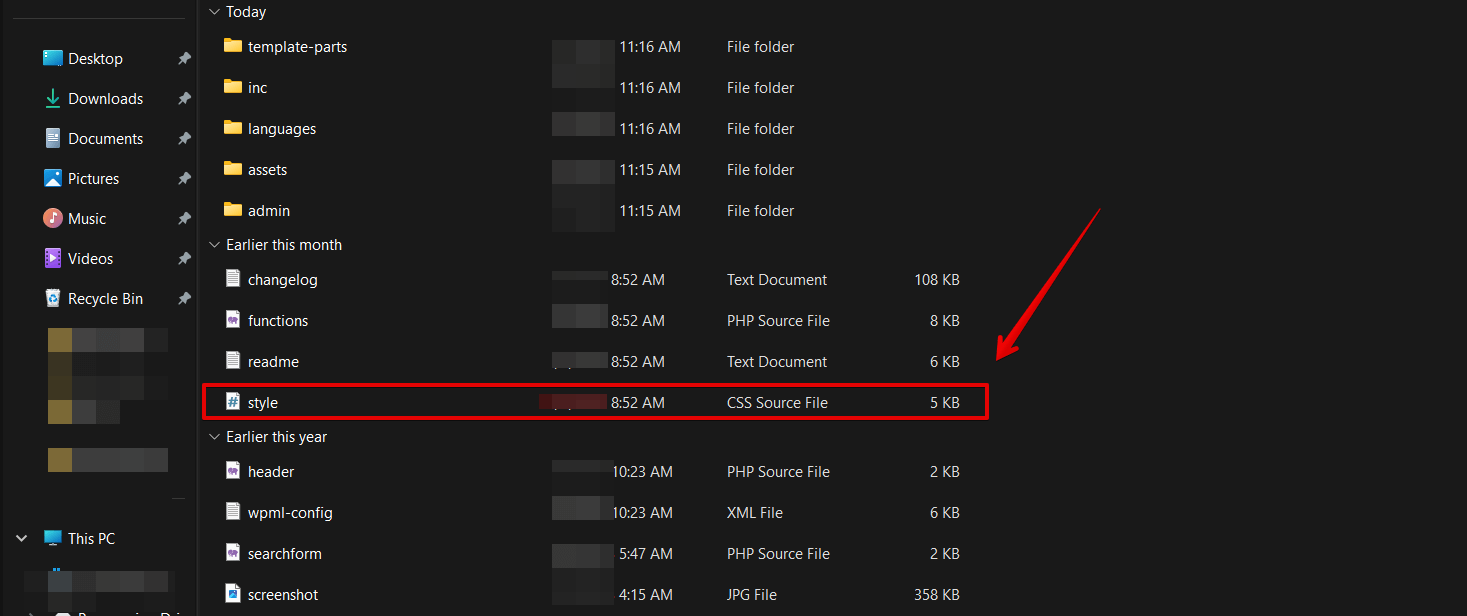1467x616 pixels.
Task: Click the CSS icon next to style
Action: pos(232,402)
